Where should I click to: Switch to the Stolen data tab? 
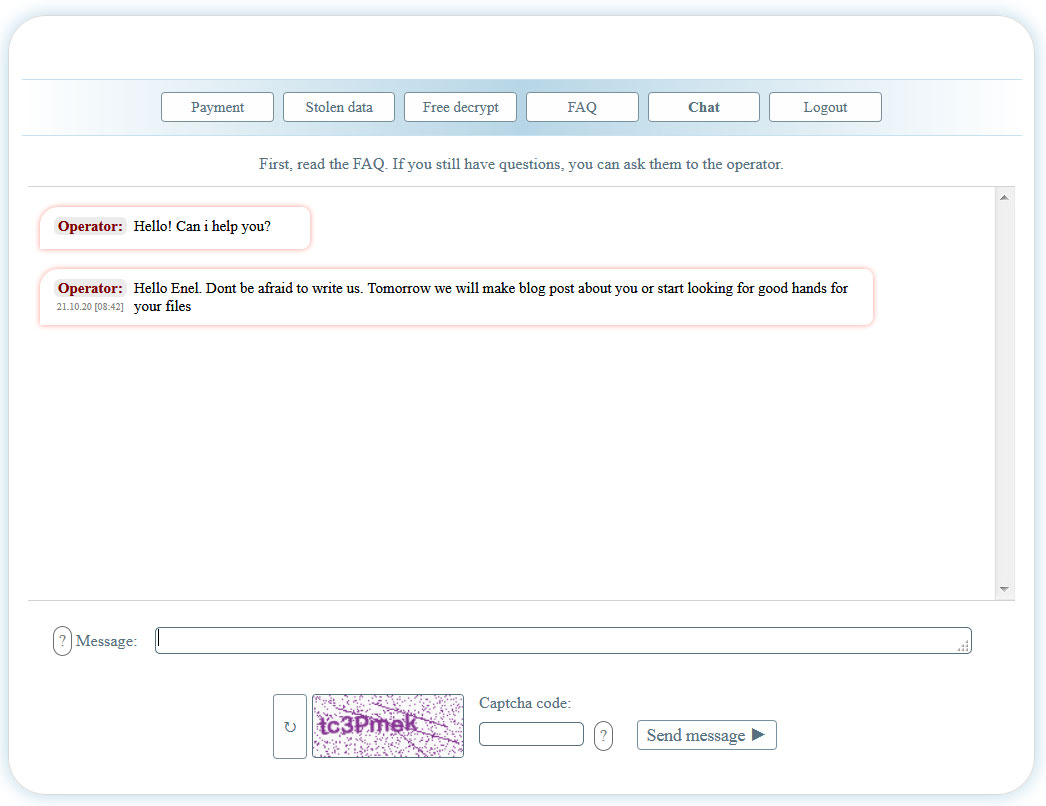coord(339,107)
